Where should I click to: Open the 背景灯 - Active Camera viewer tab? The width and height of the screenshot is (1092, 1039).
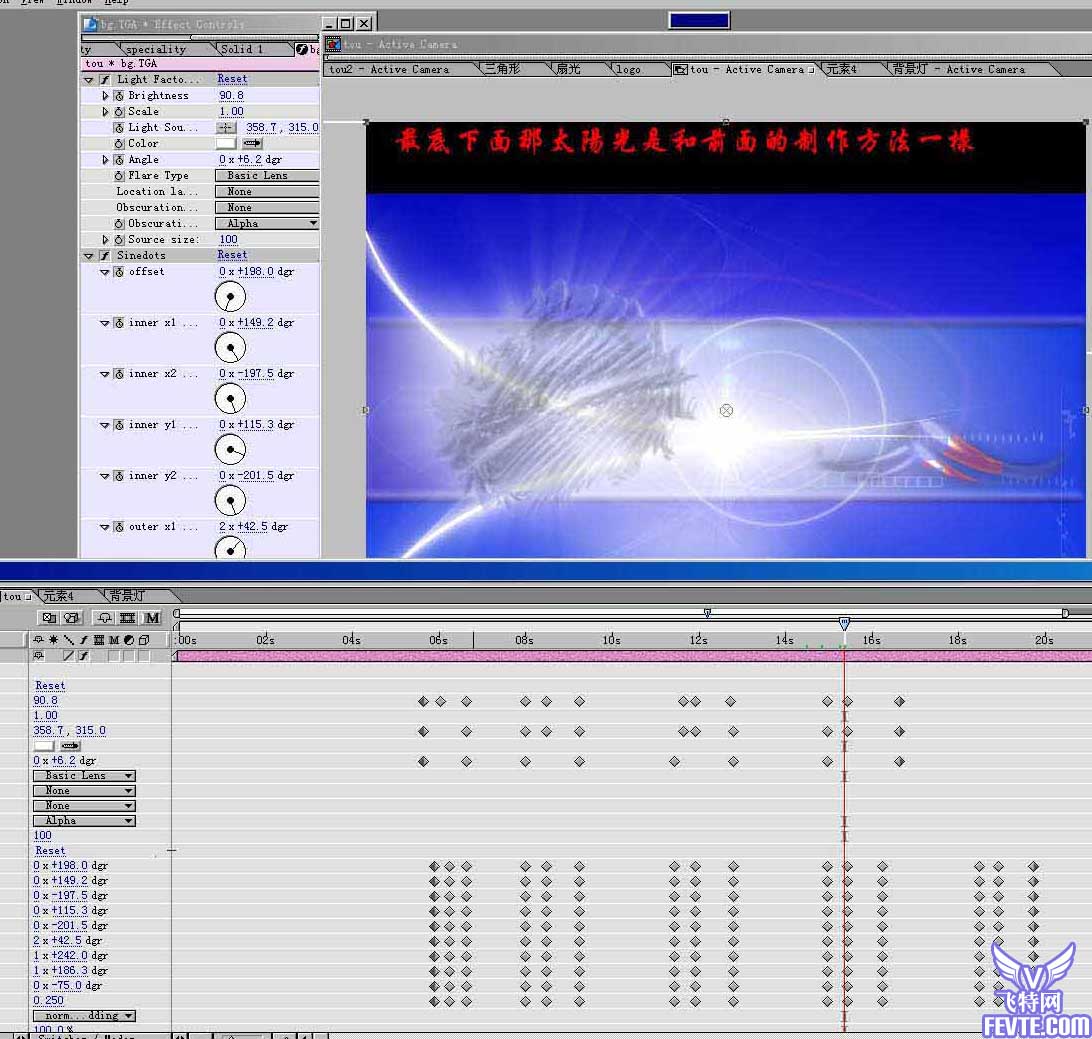click(x=959, y=70)
